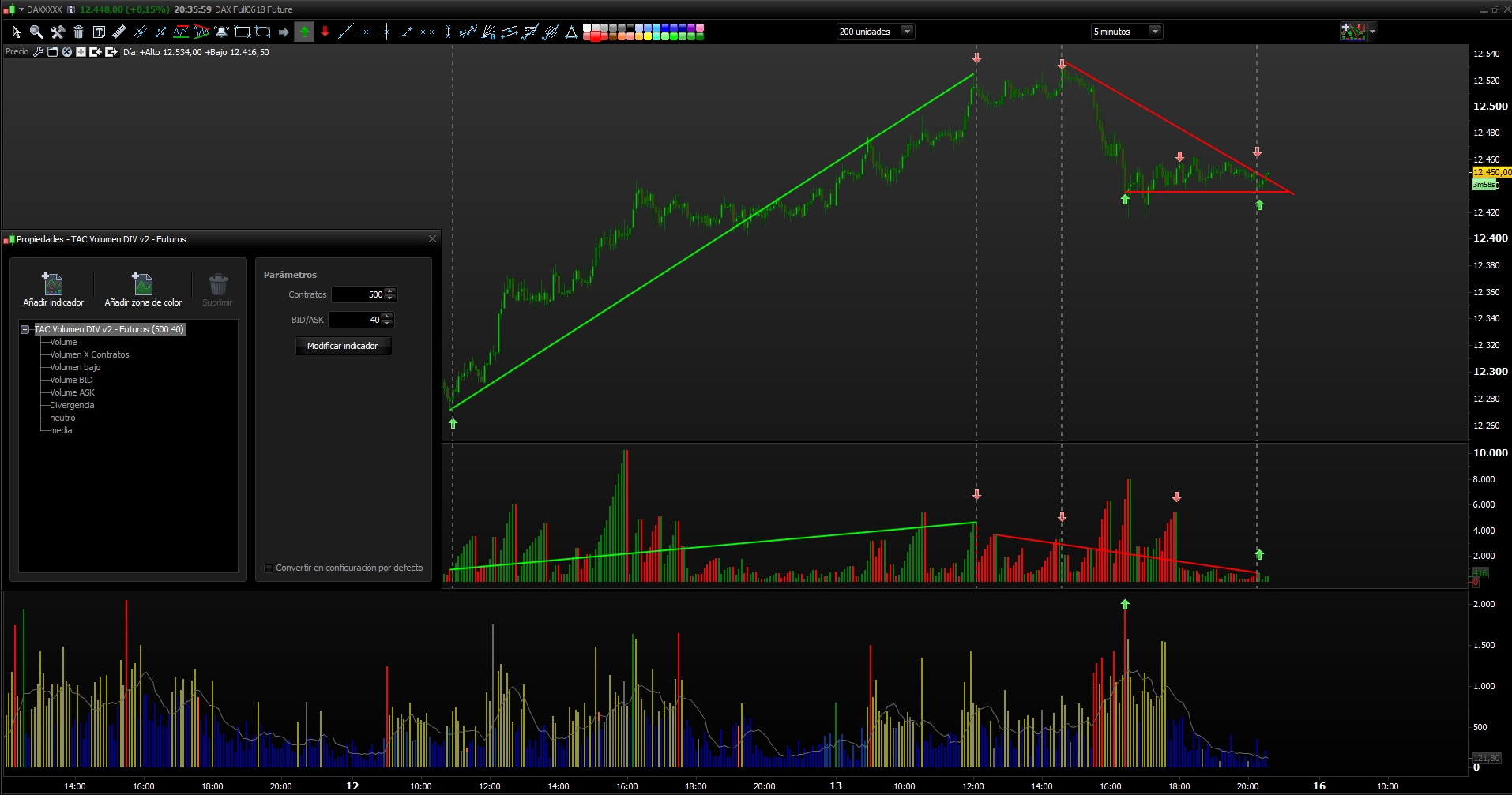The image size is (1512, 795).
Task: Select the ruler measurement tool
Action: click(119, 32)
